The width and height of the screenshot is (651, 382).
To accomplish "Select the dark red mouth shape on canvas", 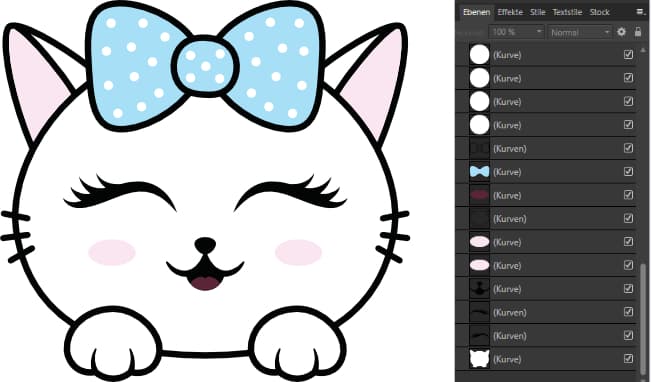I will 205,284.
